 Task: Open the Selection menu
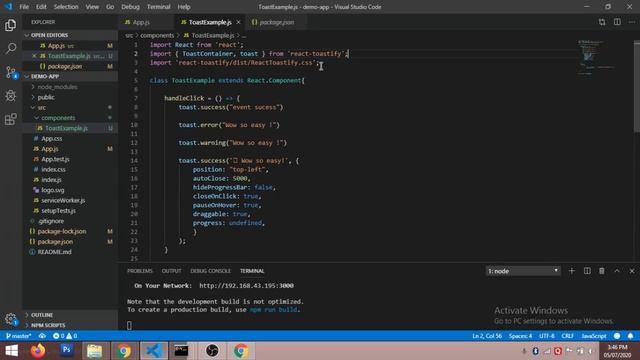point(66,7)
